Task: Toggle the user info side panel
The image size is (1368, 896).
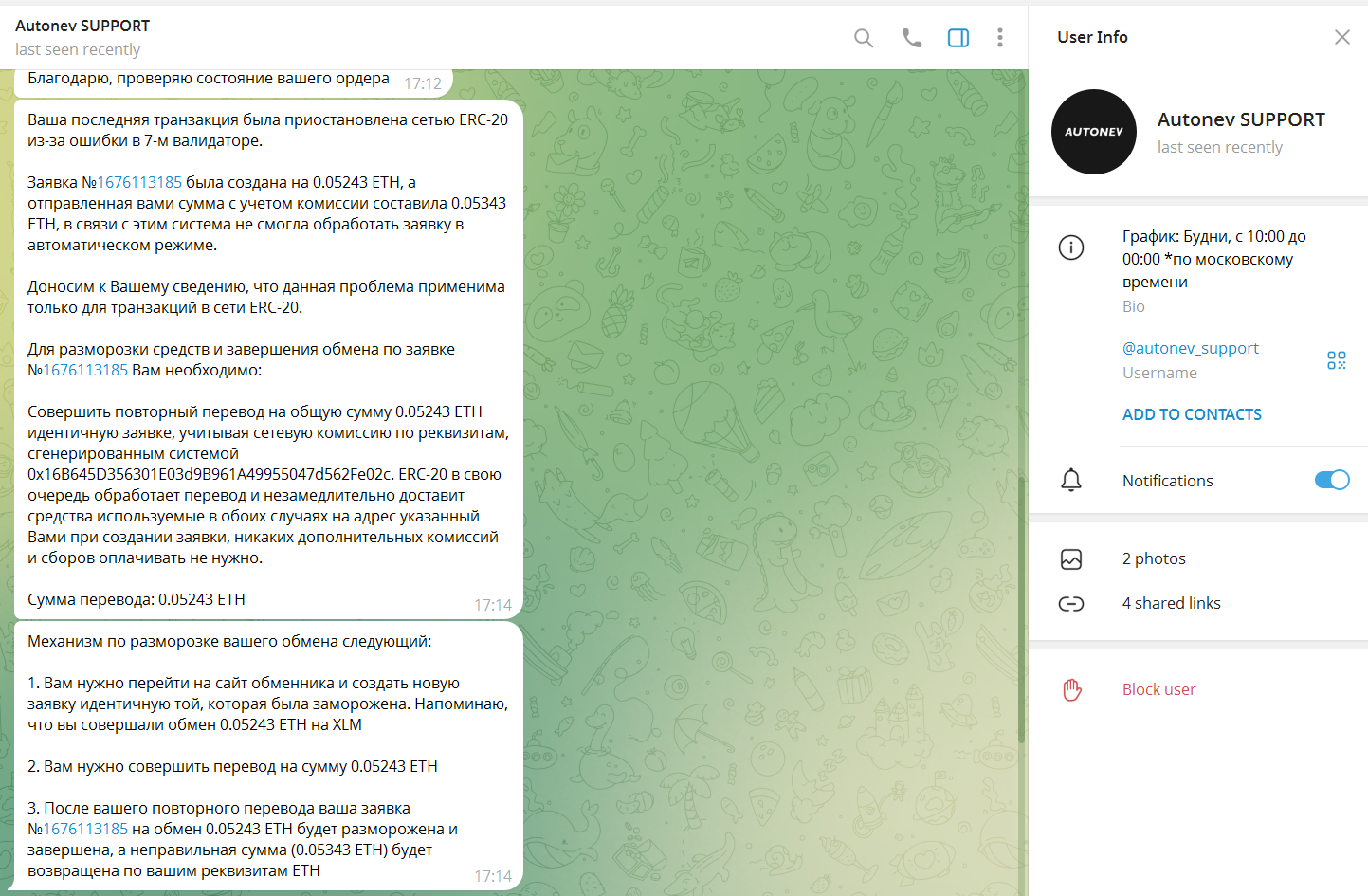Action: (x=958, y=38)
